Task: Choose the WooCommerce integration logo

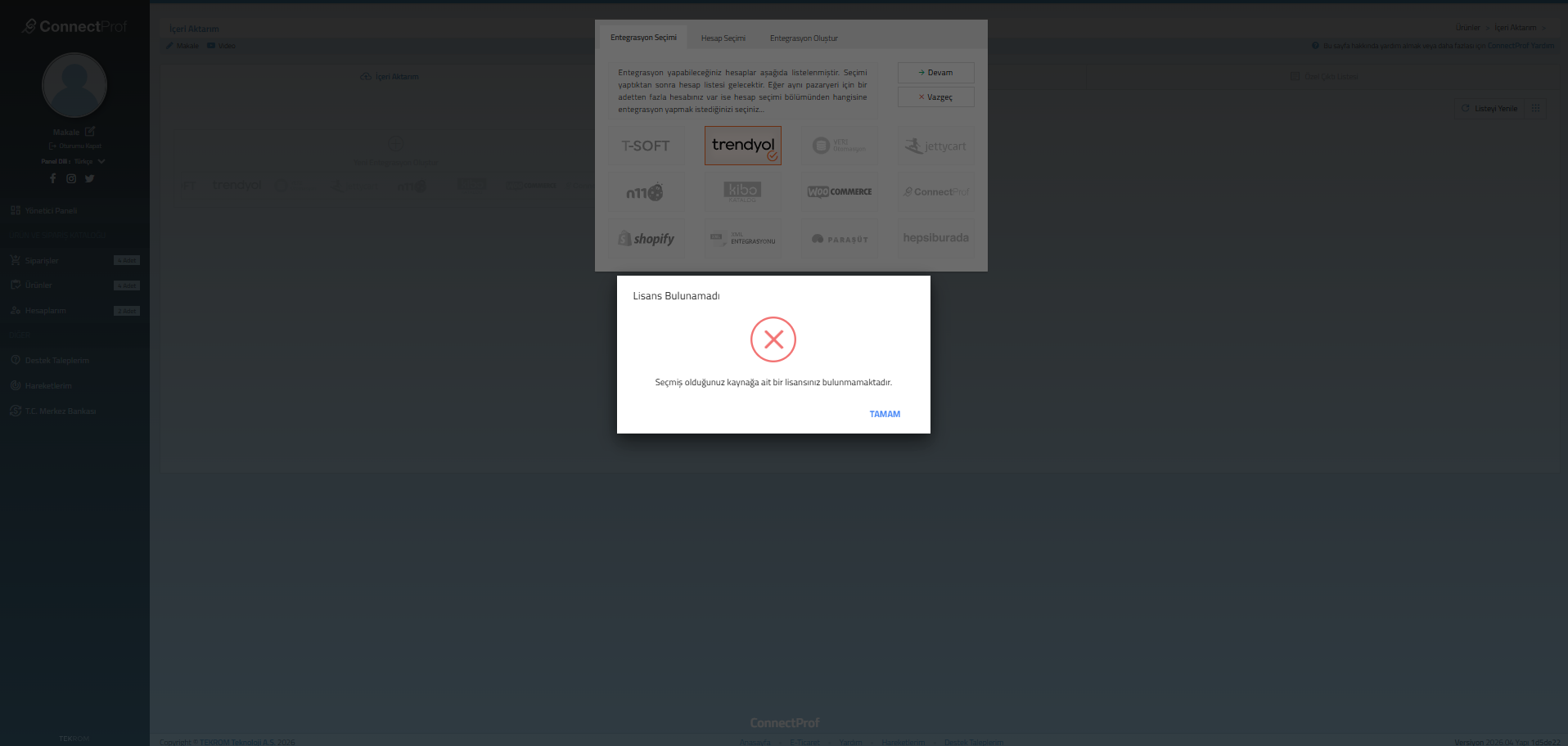Action: [839, 192]
